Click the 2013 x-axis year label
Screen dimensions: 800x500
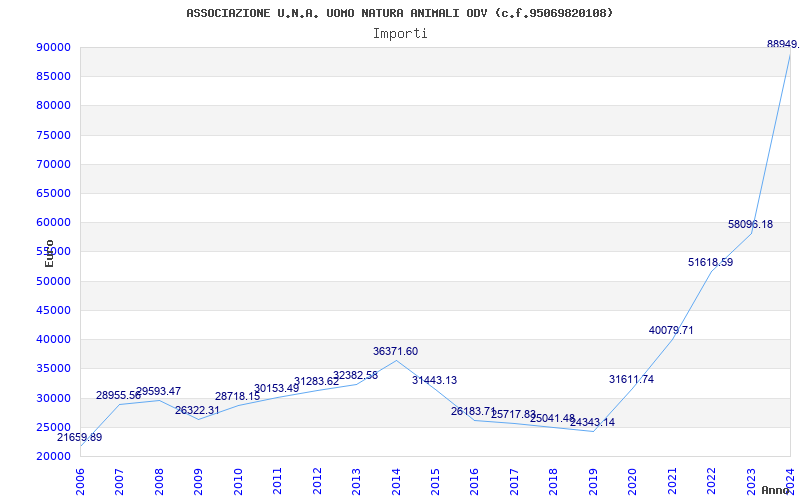tap(357, 482)
